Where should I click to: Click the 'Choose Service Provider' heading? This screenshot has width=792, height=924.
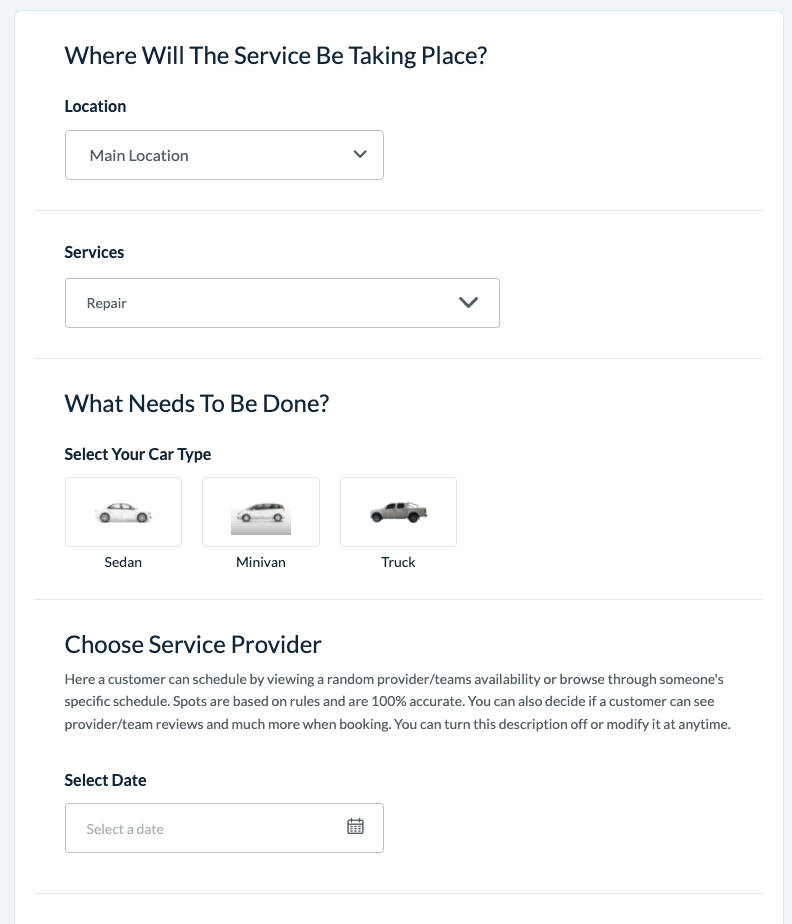point(193,643)
